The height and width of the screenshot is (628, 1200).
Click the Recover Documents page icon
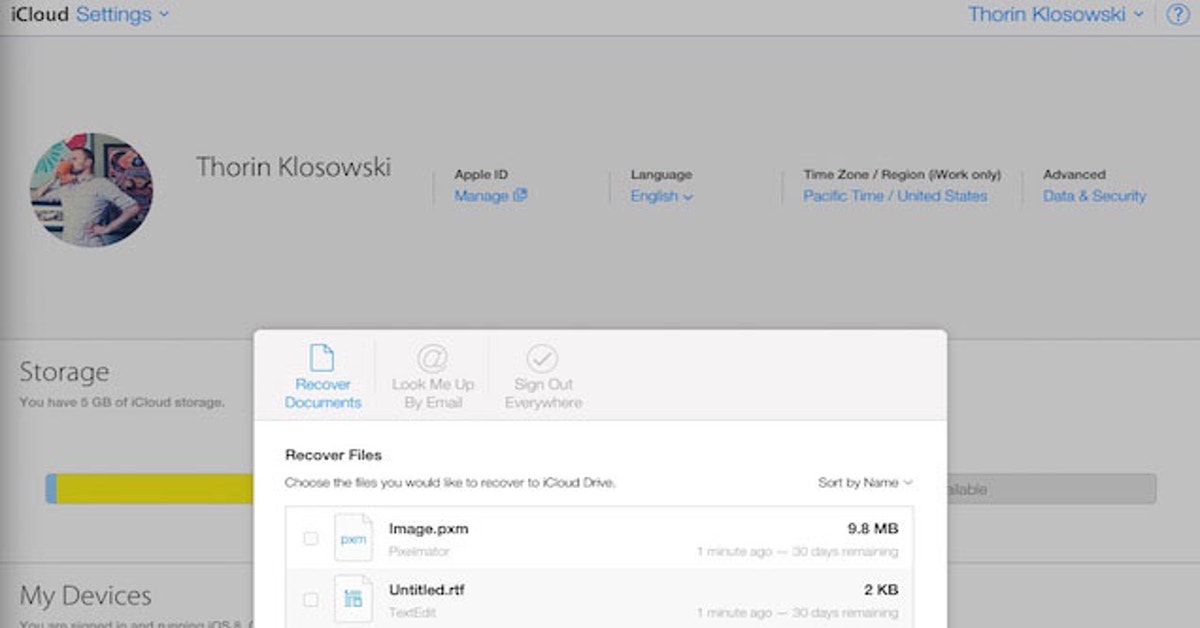(x=321, y=357)
